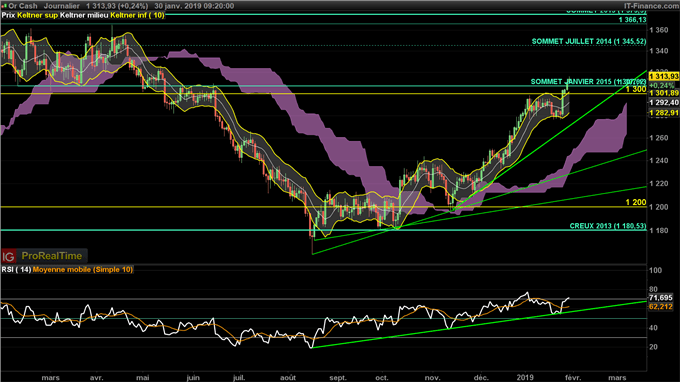Click the IG logo icon
The image size is (680, 382).
[x=8, y=256]
